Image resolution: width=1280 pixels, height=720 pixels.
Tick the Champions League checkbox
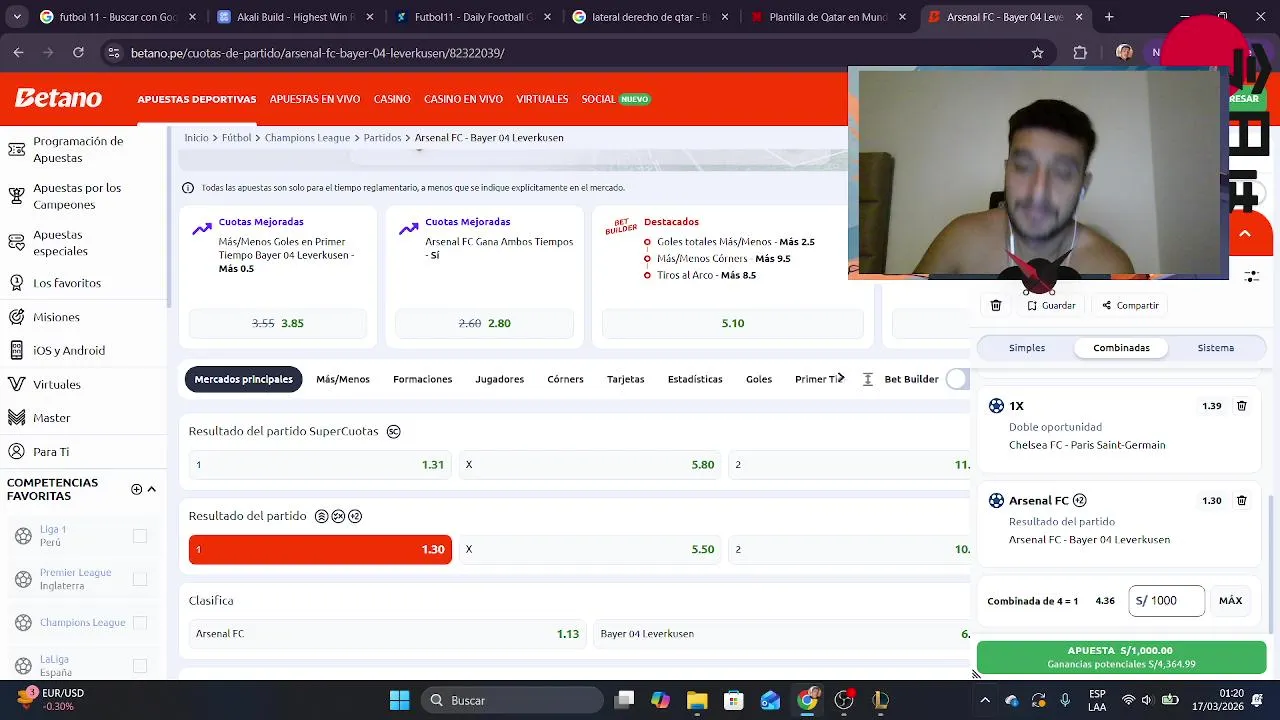pos(140,622)
